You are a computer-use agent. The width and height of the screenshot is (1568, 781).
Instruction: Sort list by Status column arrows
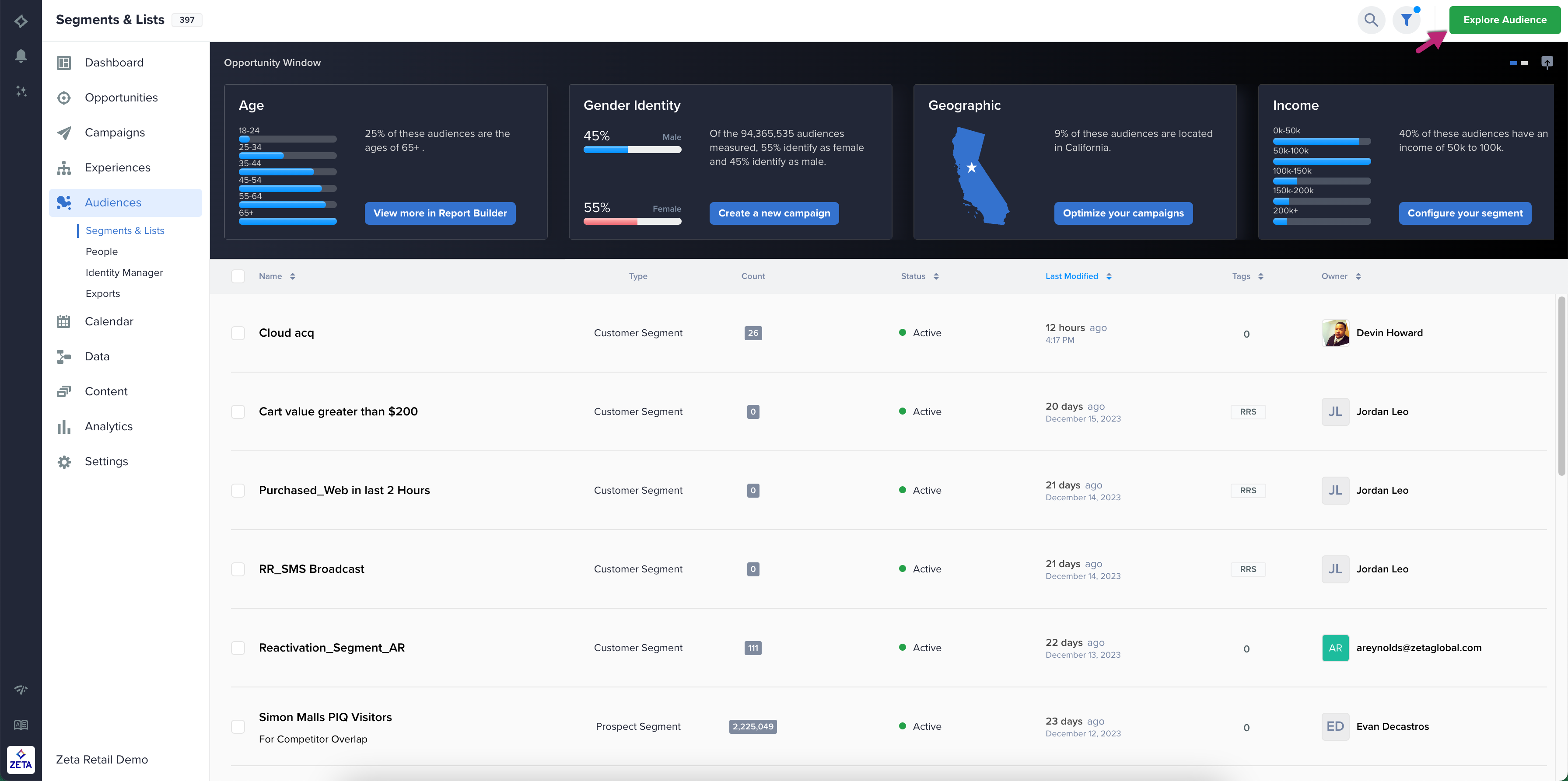pyautogui.click(x=935, y=276)
